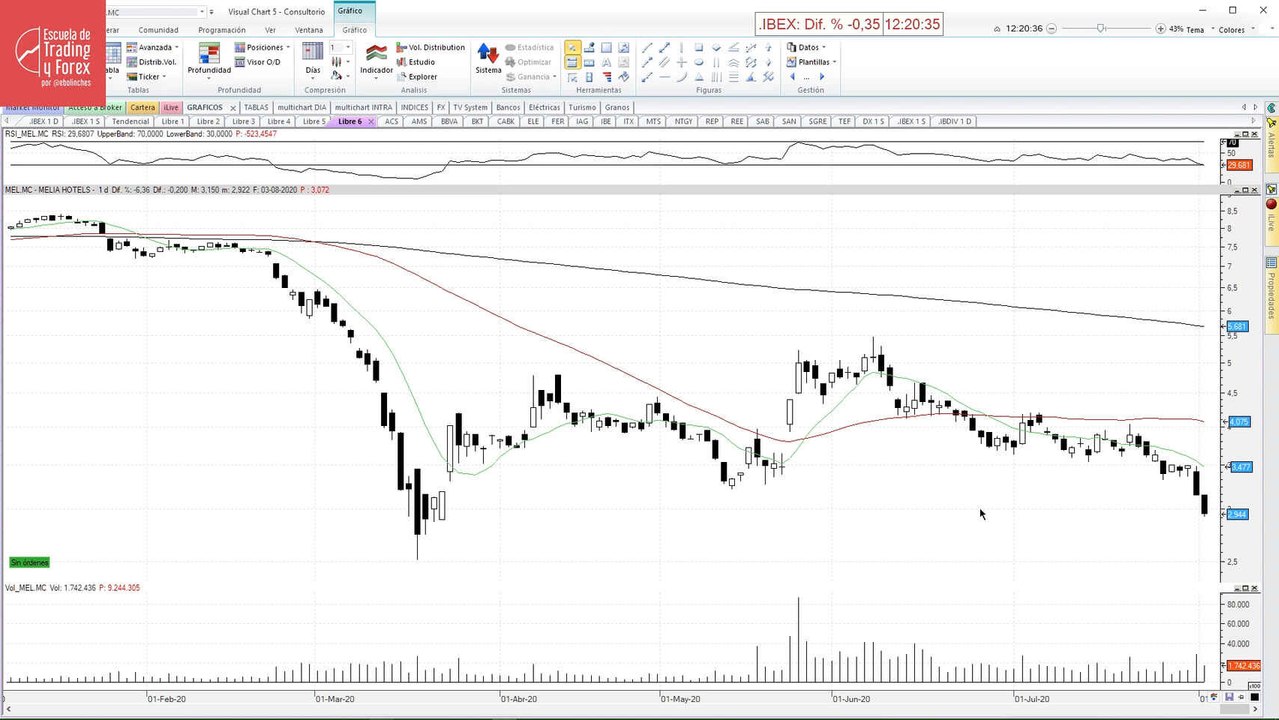Switch to the Ver ribbon tab
The width and height of the screenshot is (1279, 720).
[270, 30]
